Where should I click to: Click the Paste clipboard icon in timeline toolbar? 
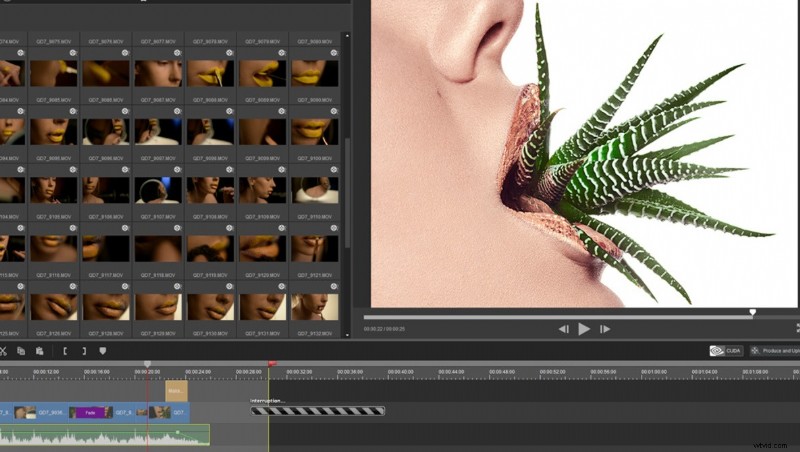click(39, 351)
